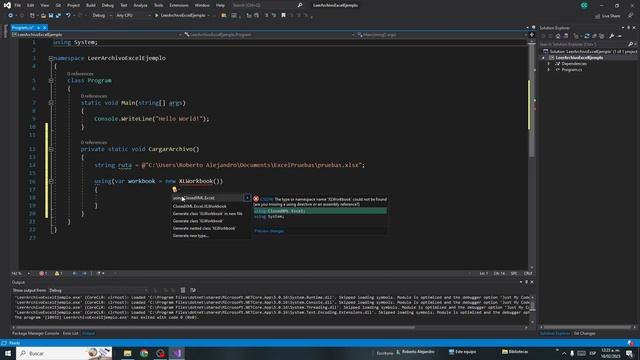Click the Sync/Refresh icon in Solution Explorer

point(587,36)
